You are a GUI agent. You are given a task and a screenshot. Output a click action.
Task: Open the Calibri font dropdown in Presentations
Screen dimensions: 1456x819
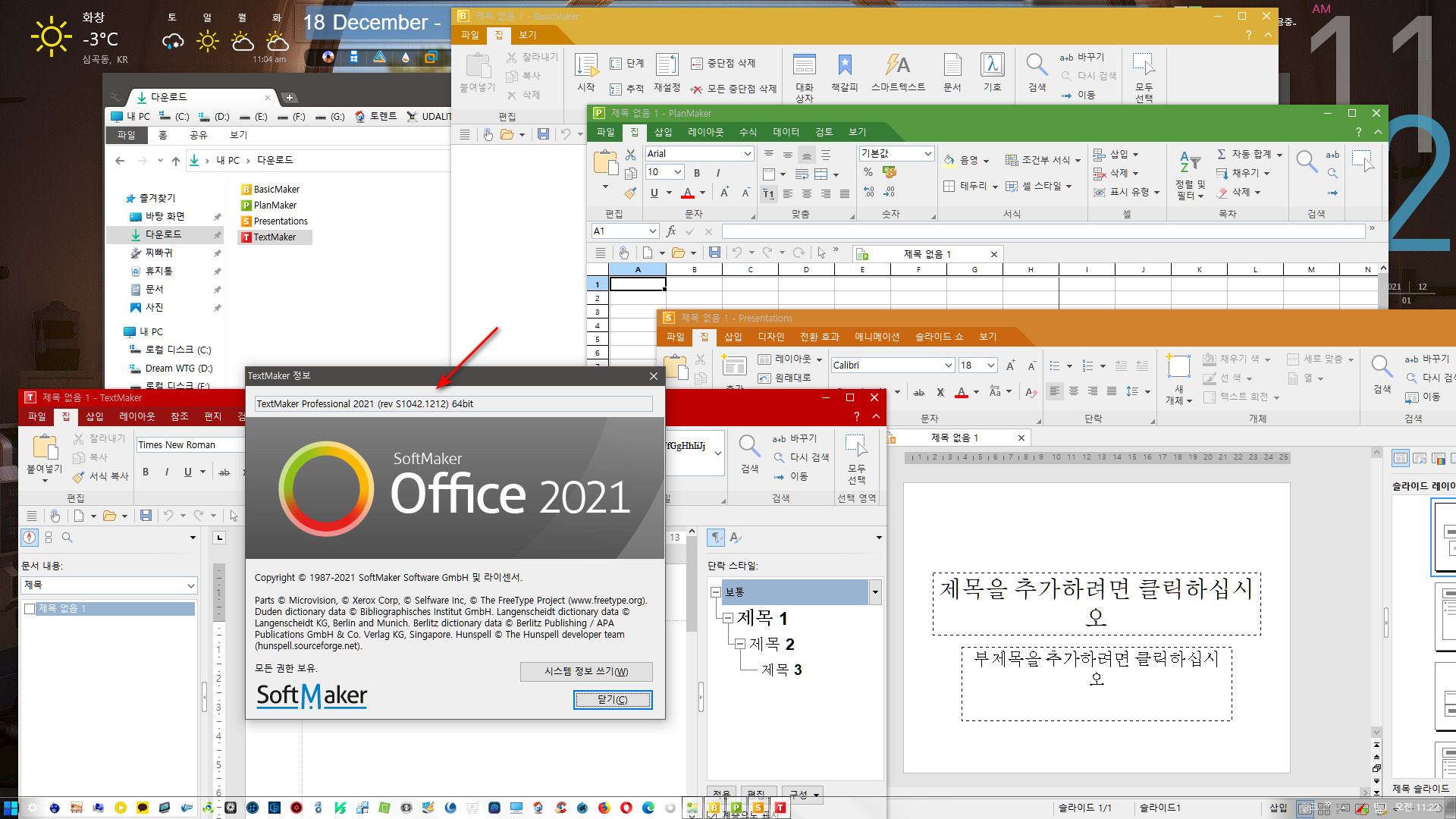tap(948, 366)
